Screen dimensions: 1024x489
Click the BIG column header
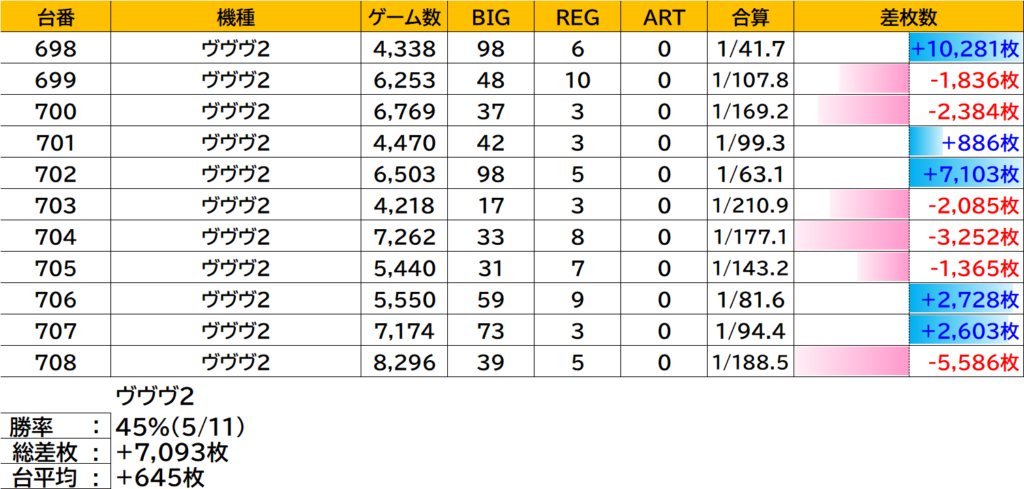(x=492, y=16)
